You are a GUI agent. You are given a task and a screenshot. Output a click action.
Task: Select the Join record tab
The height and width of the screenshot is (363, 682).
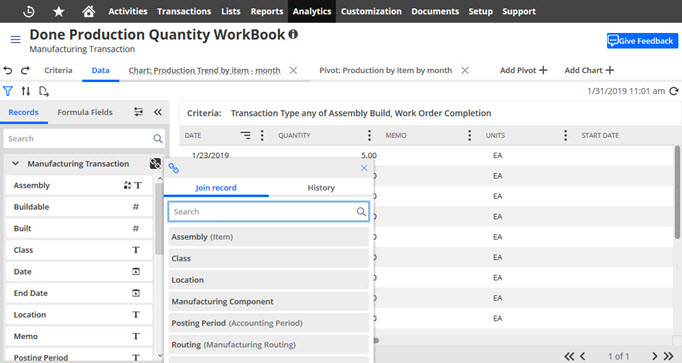(x=216, y=188)
